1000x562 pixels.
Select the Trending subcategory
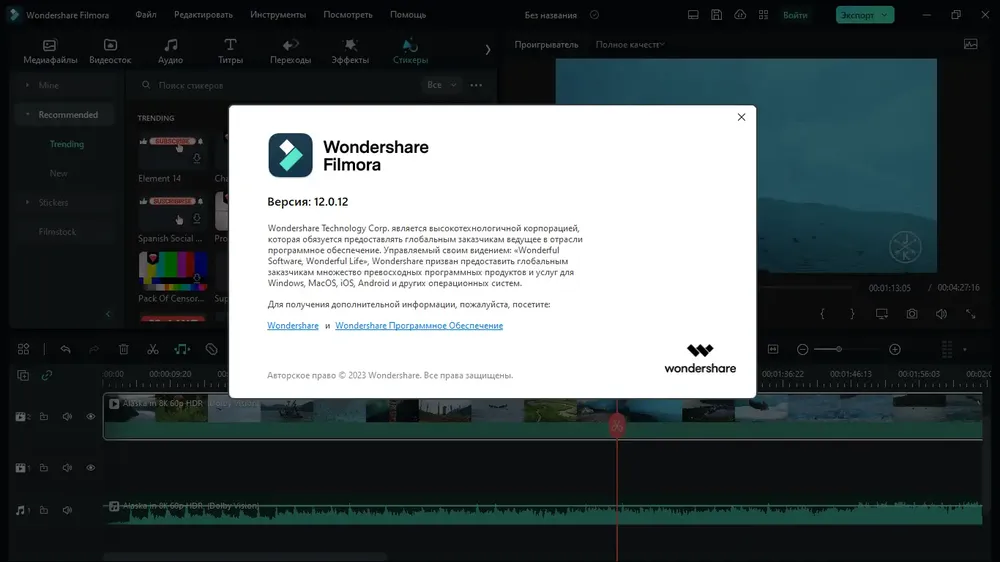pos(67,144)
